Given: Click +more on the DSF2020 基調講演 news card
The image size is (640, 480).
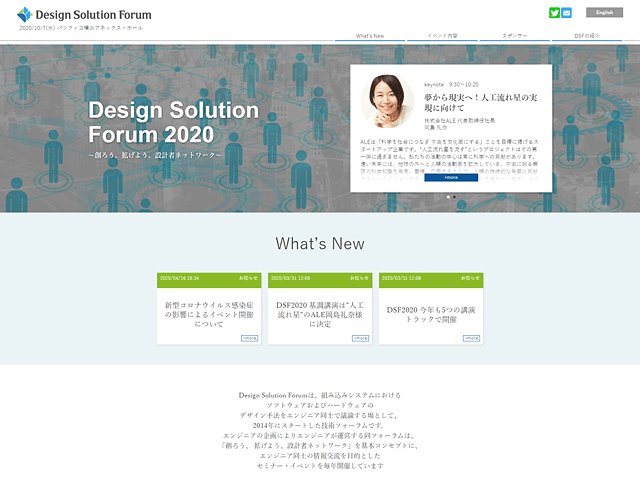Looking at the screenshot, I should pyautogui.click(x=360, y=338).
